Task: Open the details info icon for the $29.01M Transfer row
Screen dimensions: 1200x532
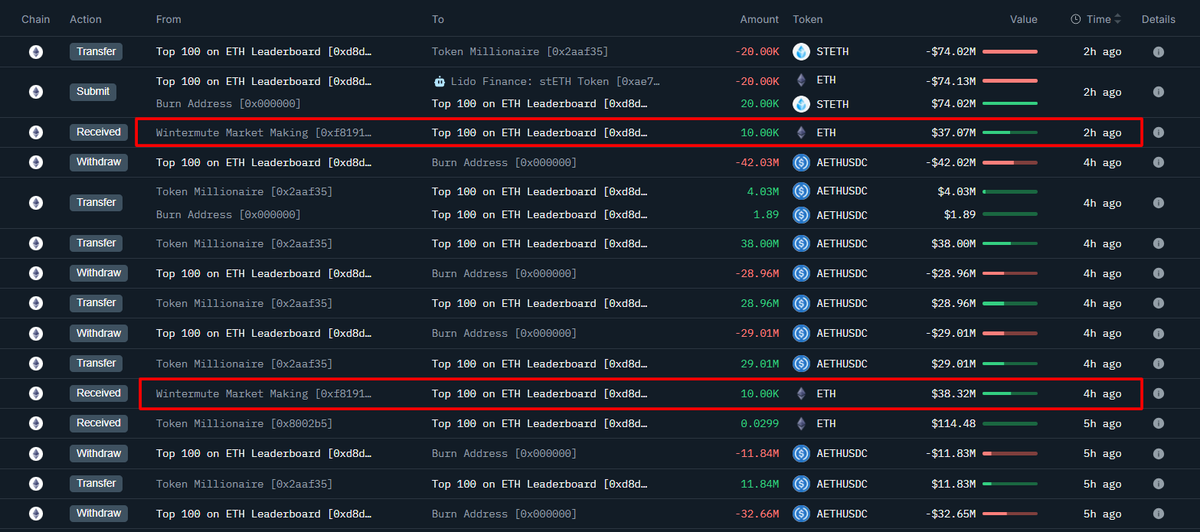Action: (x=1158, y=364)
